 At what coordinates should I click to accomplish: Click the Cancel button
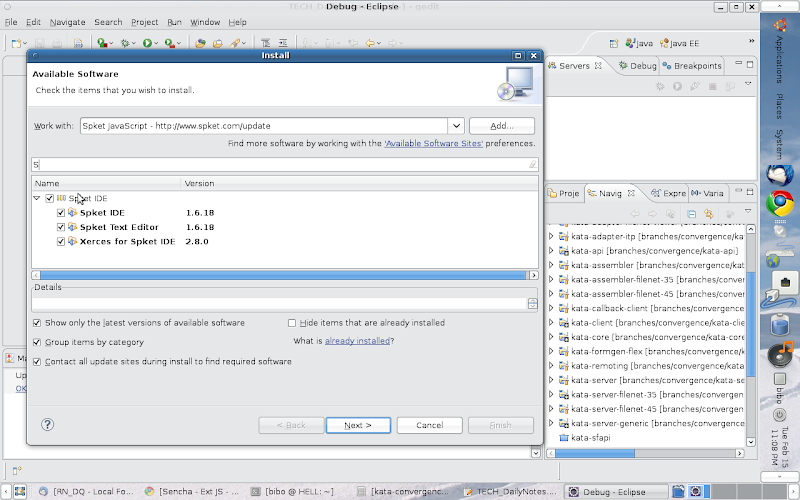pyautogui.click(x=430, y=425)
